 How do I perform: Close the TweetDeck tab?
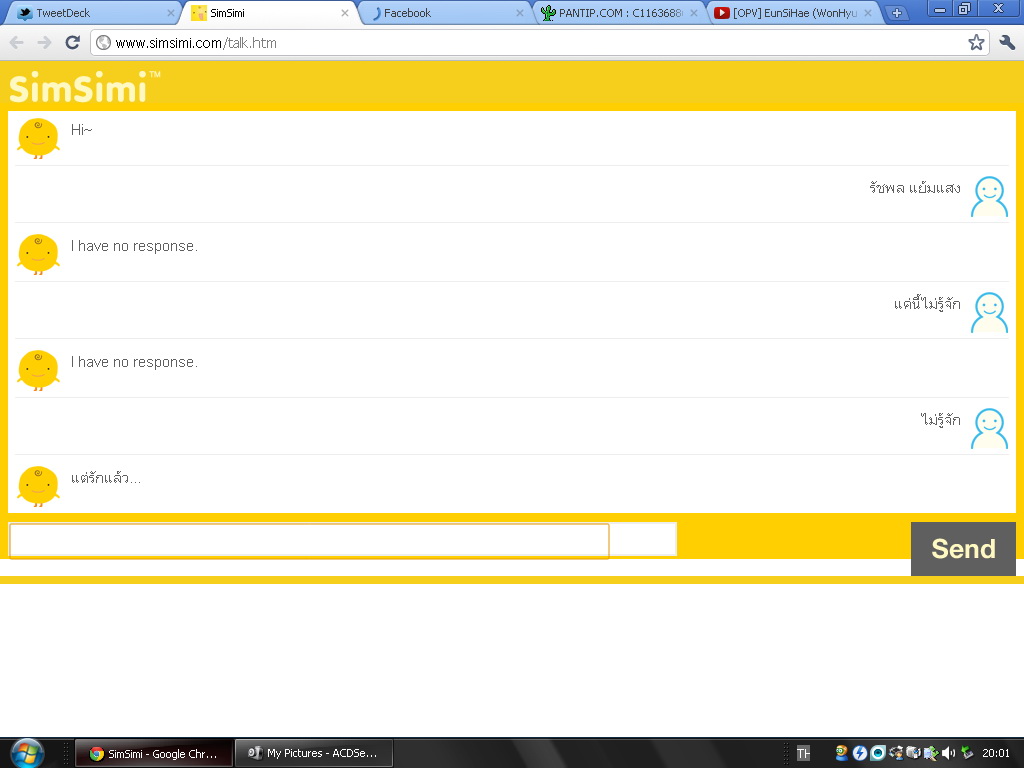click(x=170, y=13)
